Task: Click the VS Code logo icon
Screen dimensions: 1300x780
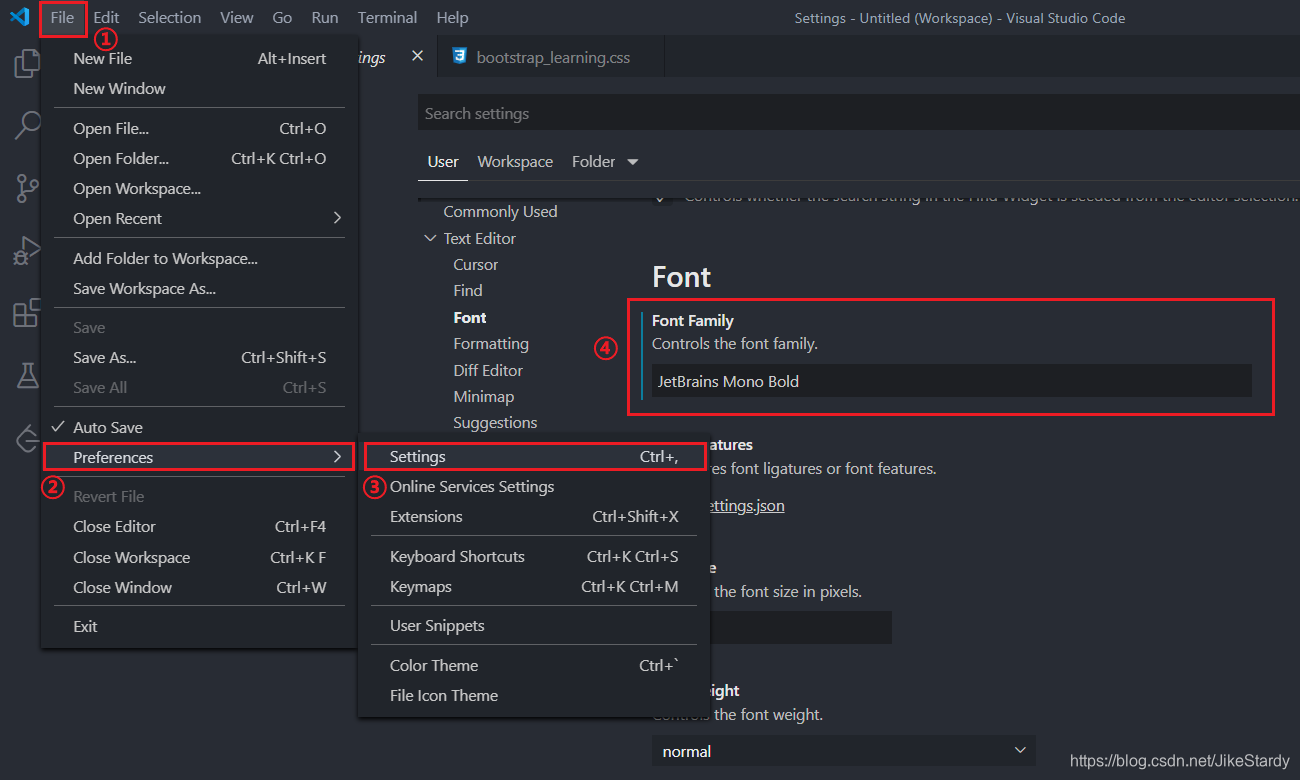Action: coord(19,17)
